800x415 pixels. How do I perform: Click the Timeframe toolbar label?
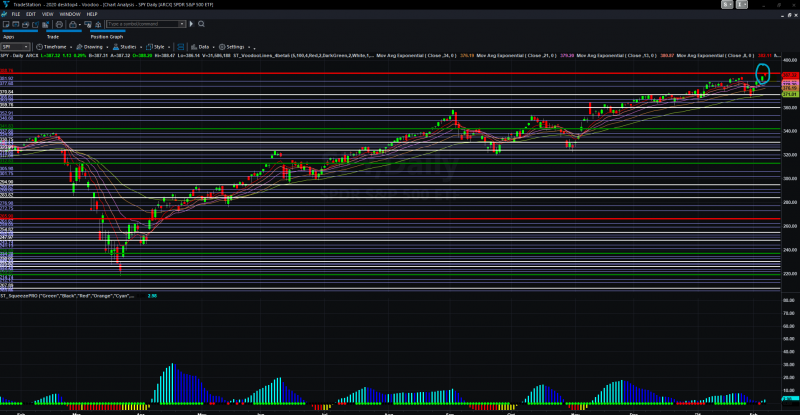point(55,47)
